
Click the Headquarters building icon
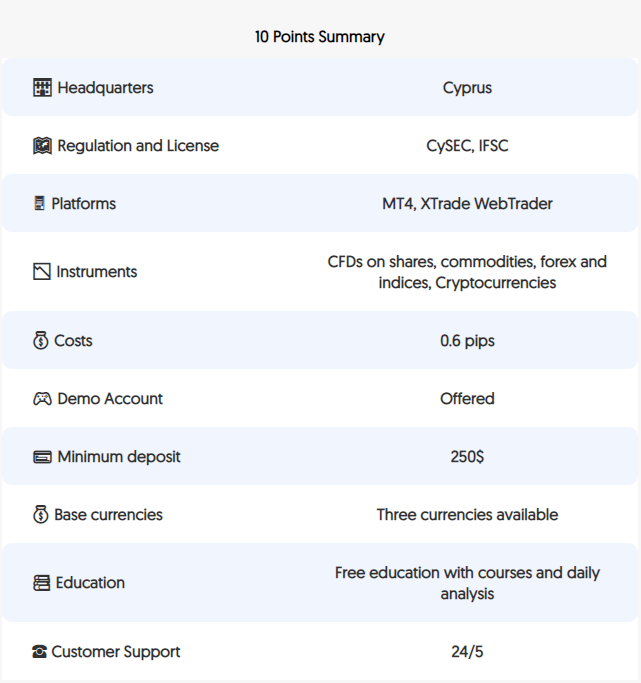(42, 88)
